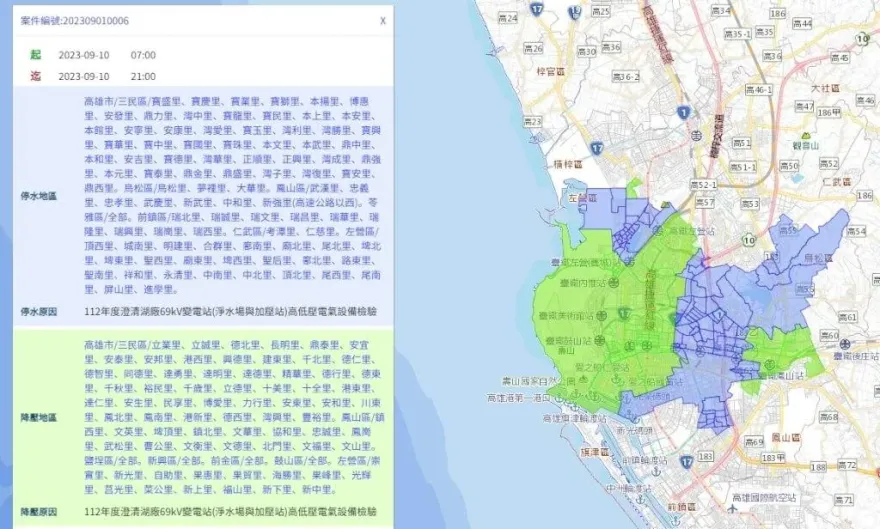
Task: Click route 10 shield near 高45
Action: tap(864, 39)
